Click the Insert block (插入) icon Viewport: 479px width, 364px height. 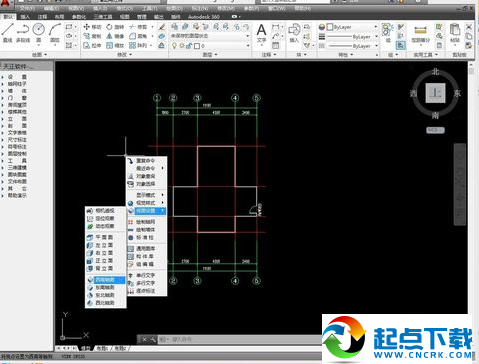(294, 33)
